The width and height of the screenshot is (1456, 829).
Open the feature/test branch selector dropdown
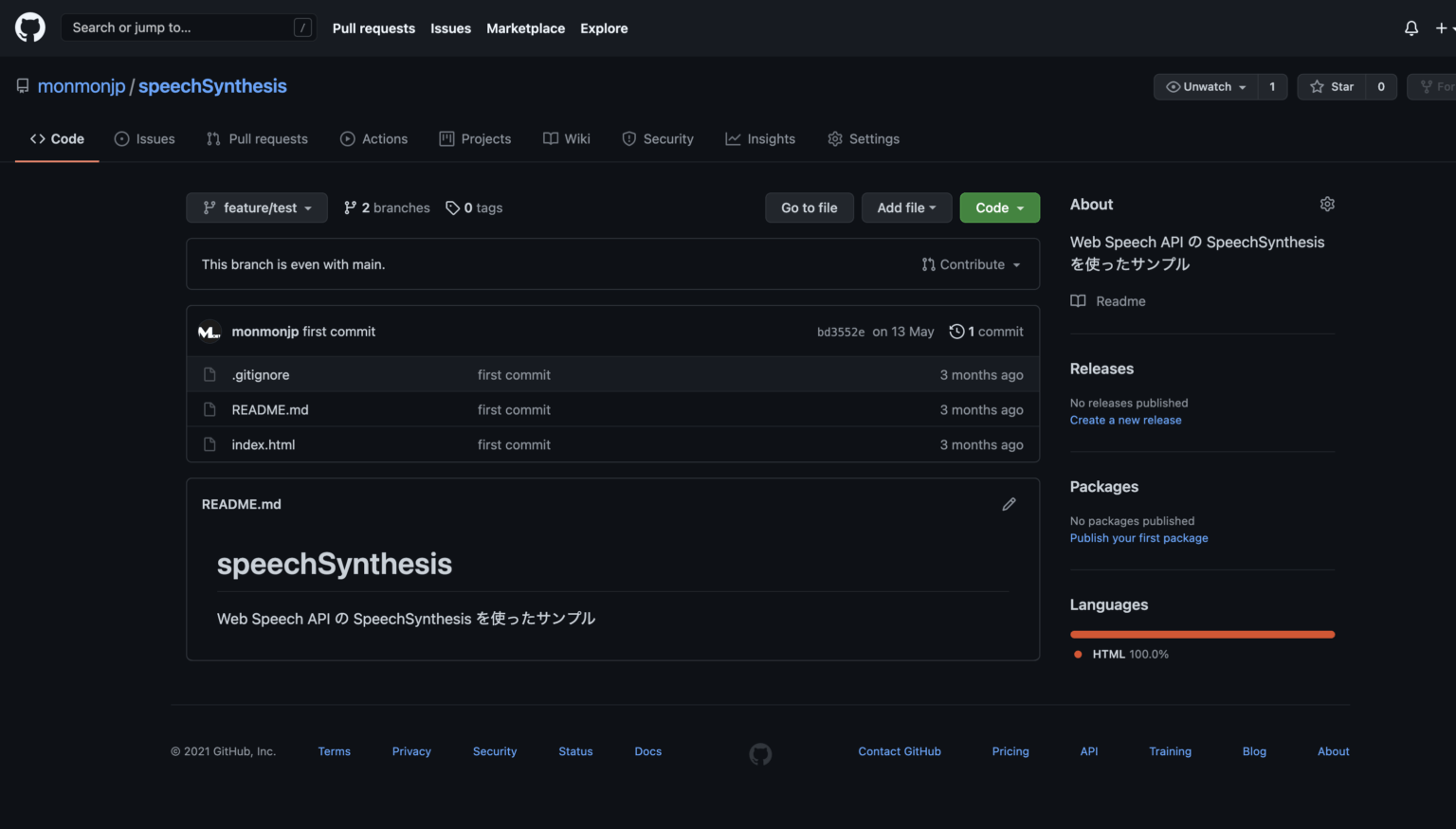click(257, 207)
